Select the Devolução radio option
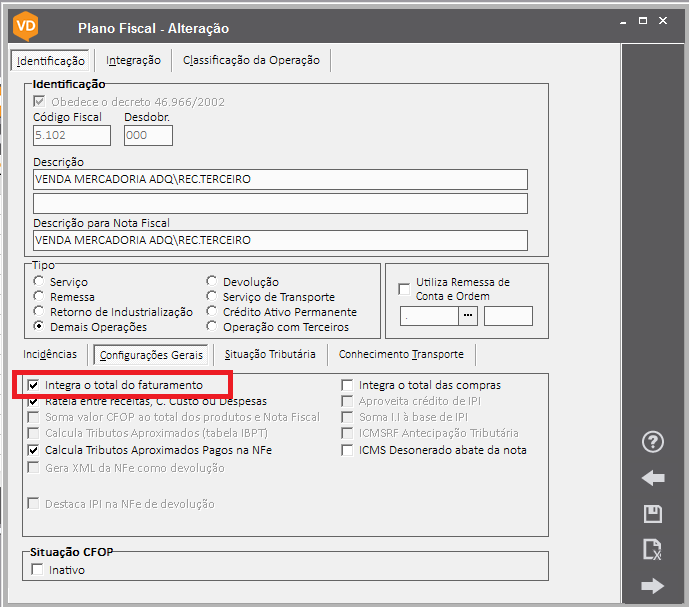689x607 pixels. 212,281
